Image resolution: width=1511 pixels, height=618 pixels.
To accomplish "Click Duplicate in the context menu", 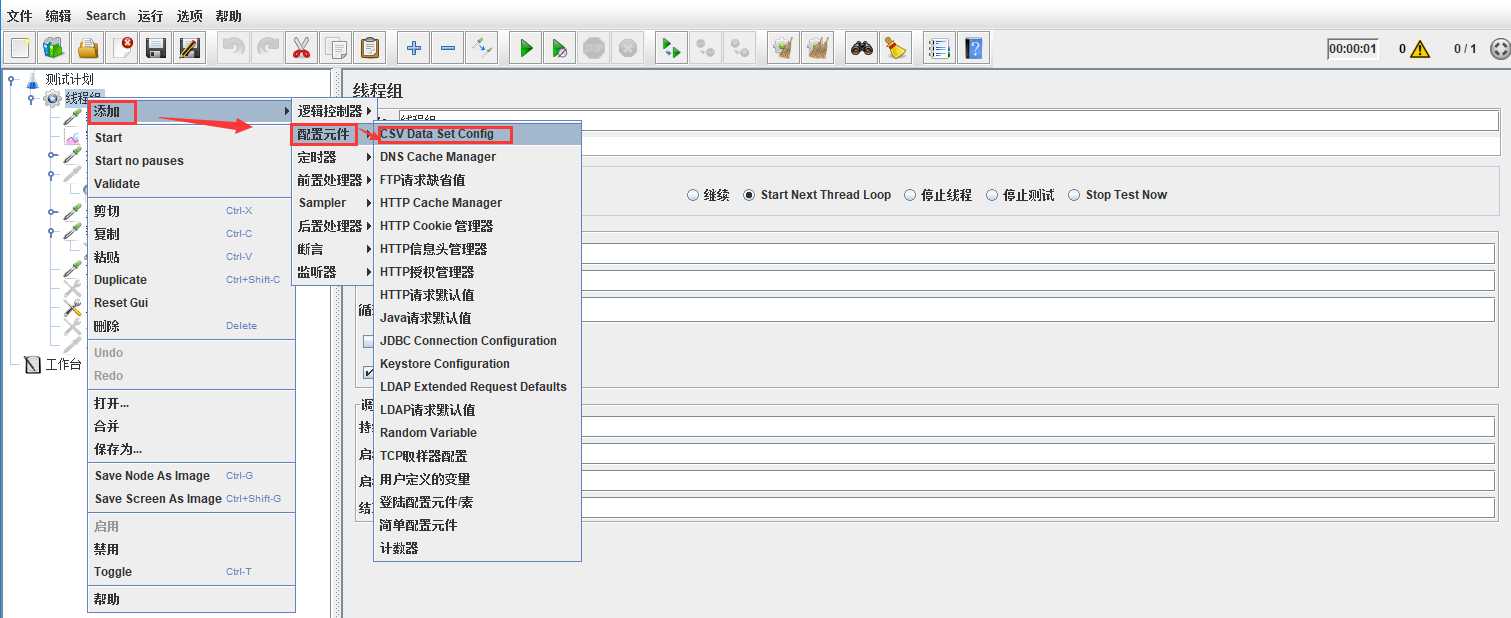I will pyautogui.click(x=191, y=280).
